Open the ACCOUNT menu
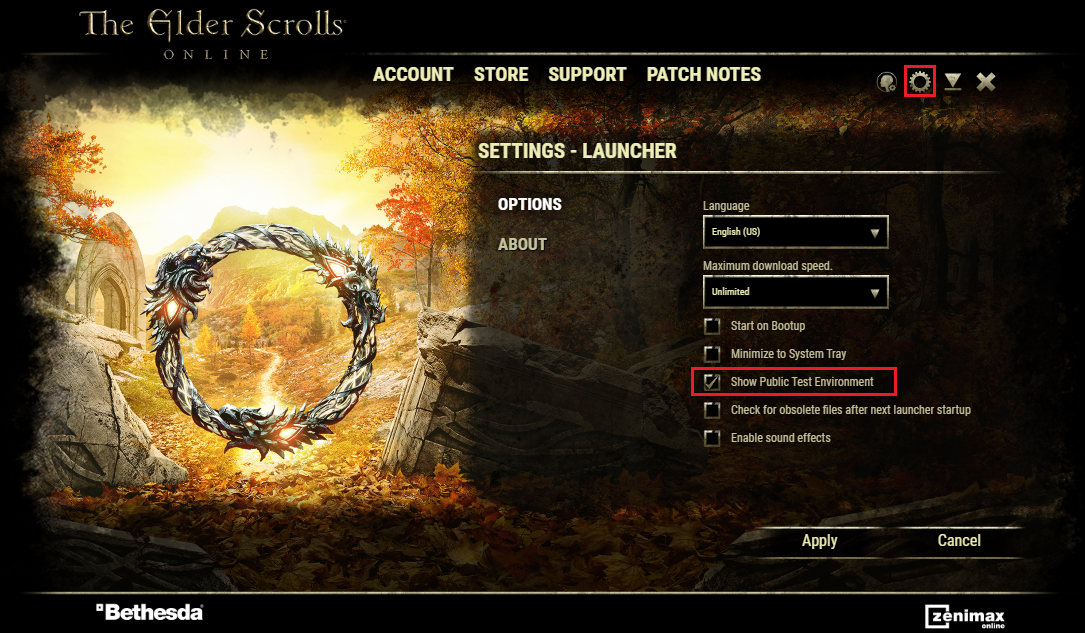 click(413, 75)
